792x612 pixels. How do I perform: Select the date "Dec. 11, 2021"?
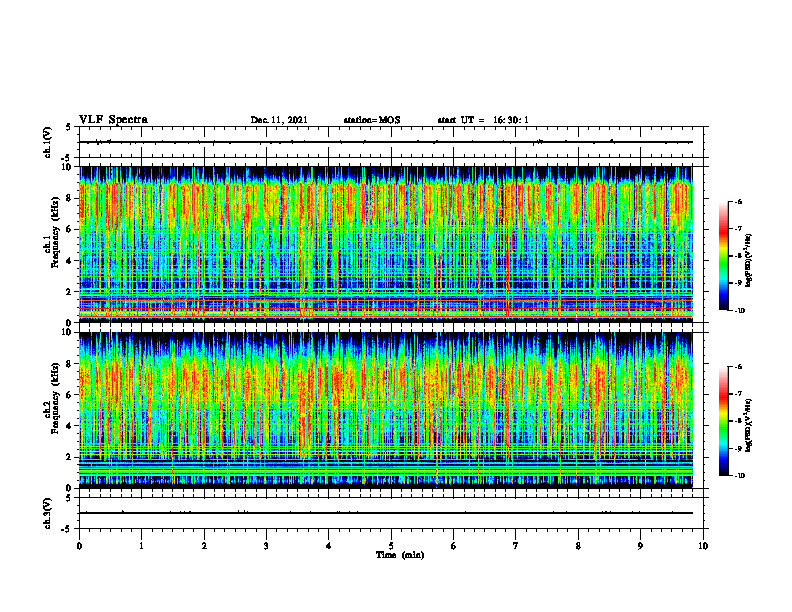pos(279,120)
